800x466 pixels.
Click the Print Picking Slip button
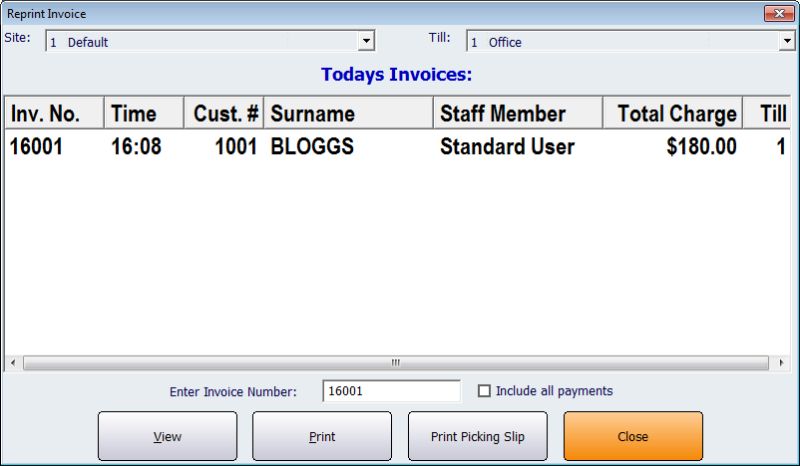478,436
